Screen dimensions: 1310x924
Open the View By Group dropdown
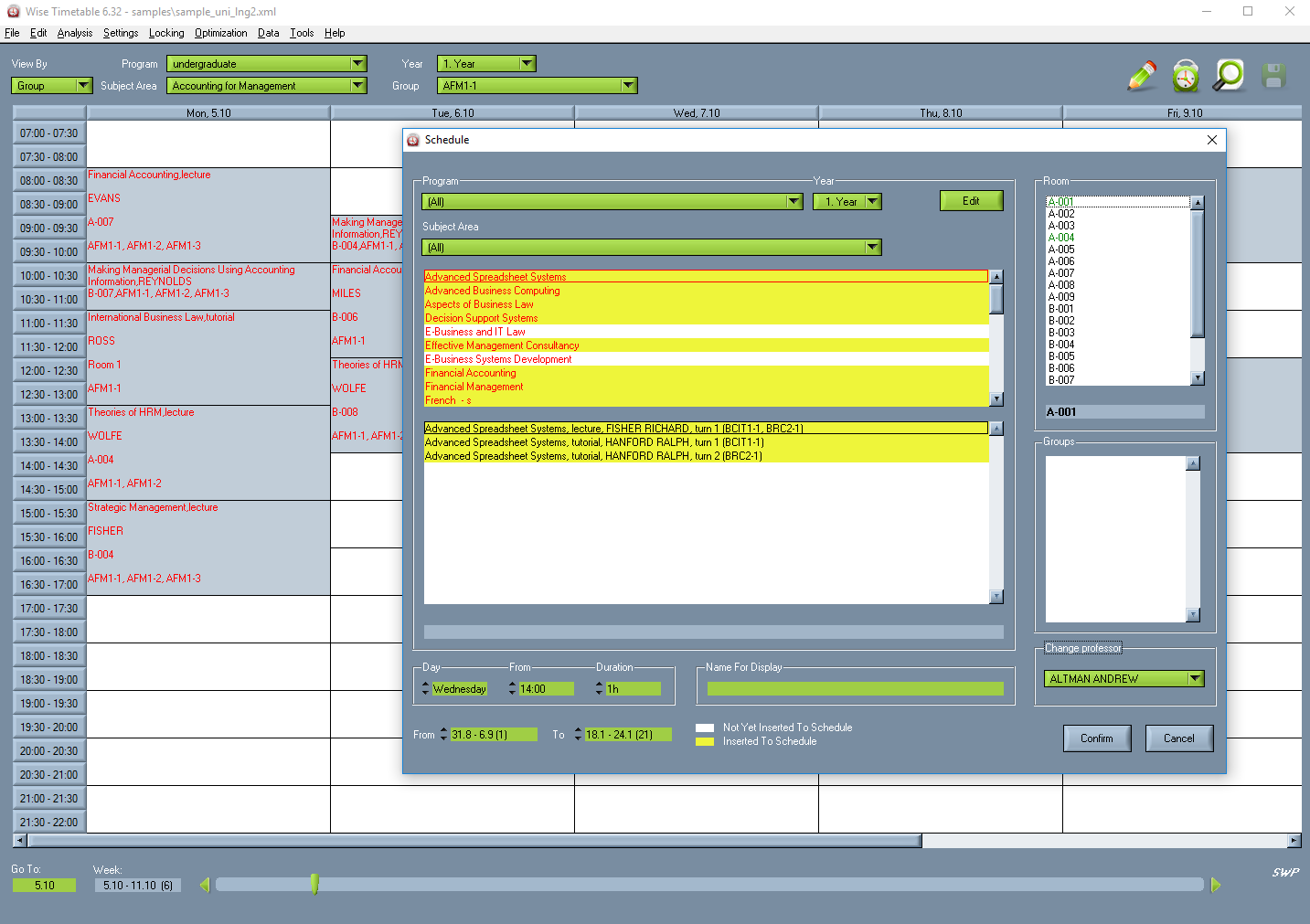click(84, 85)
